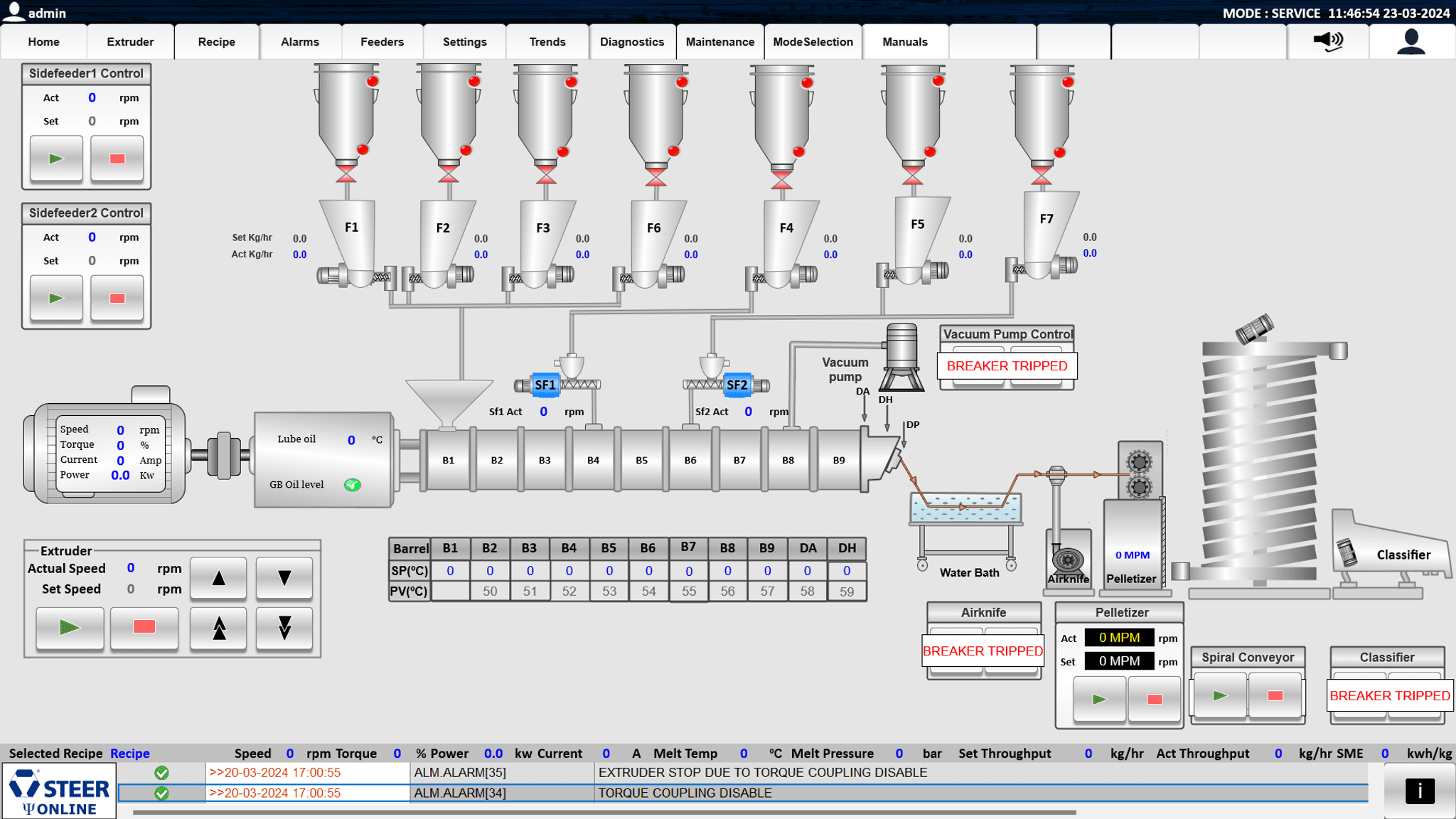Decrease extruder speed with single down arrow
This screenshot has width=1456, height=819.
[x=284, y=578]
